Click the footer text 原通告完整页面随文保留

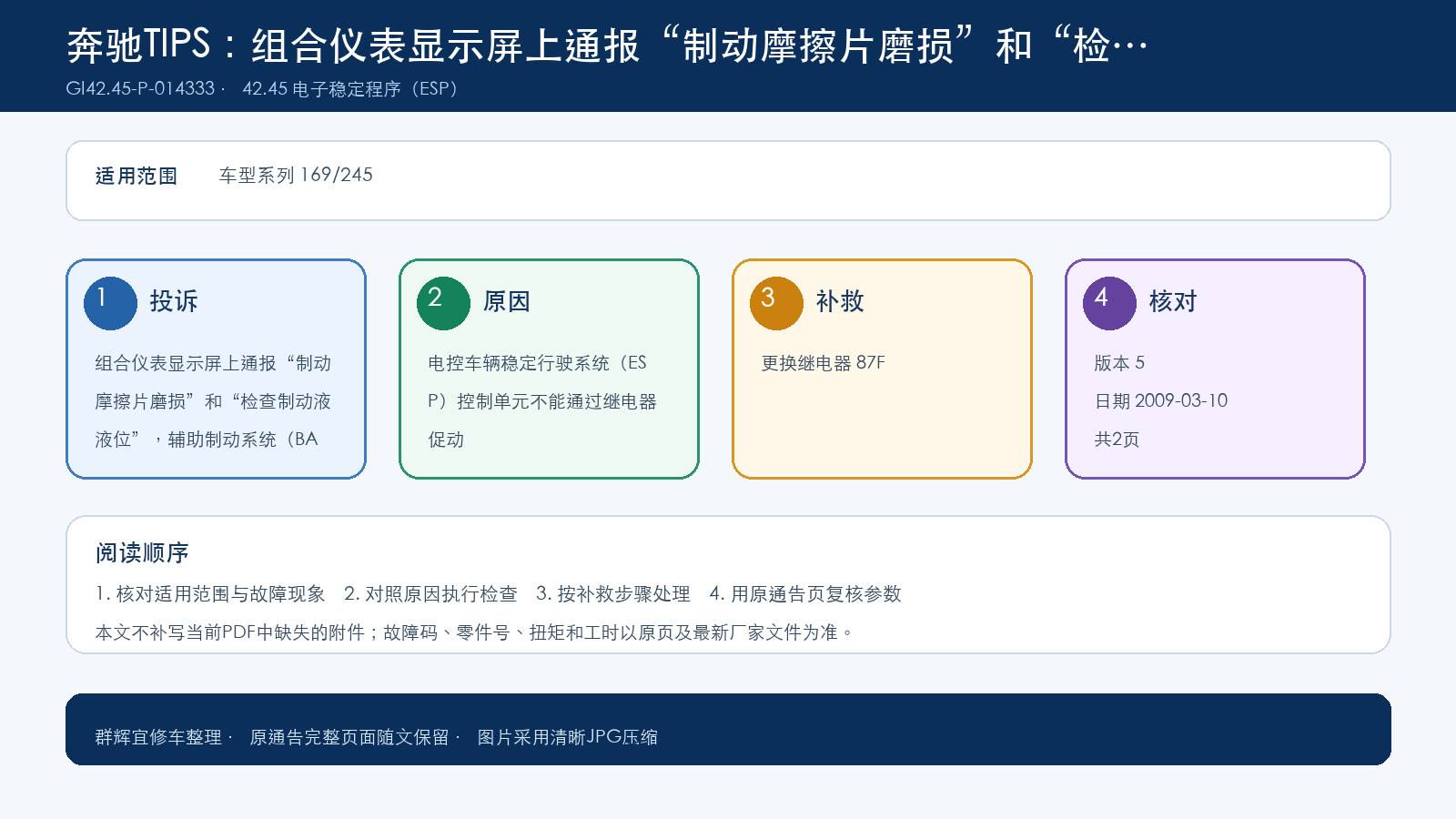(349, 737)
